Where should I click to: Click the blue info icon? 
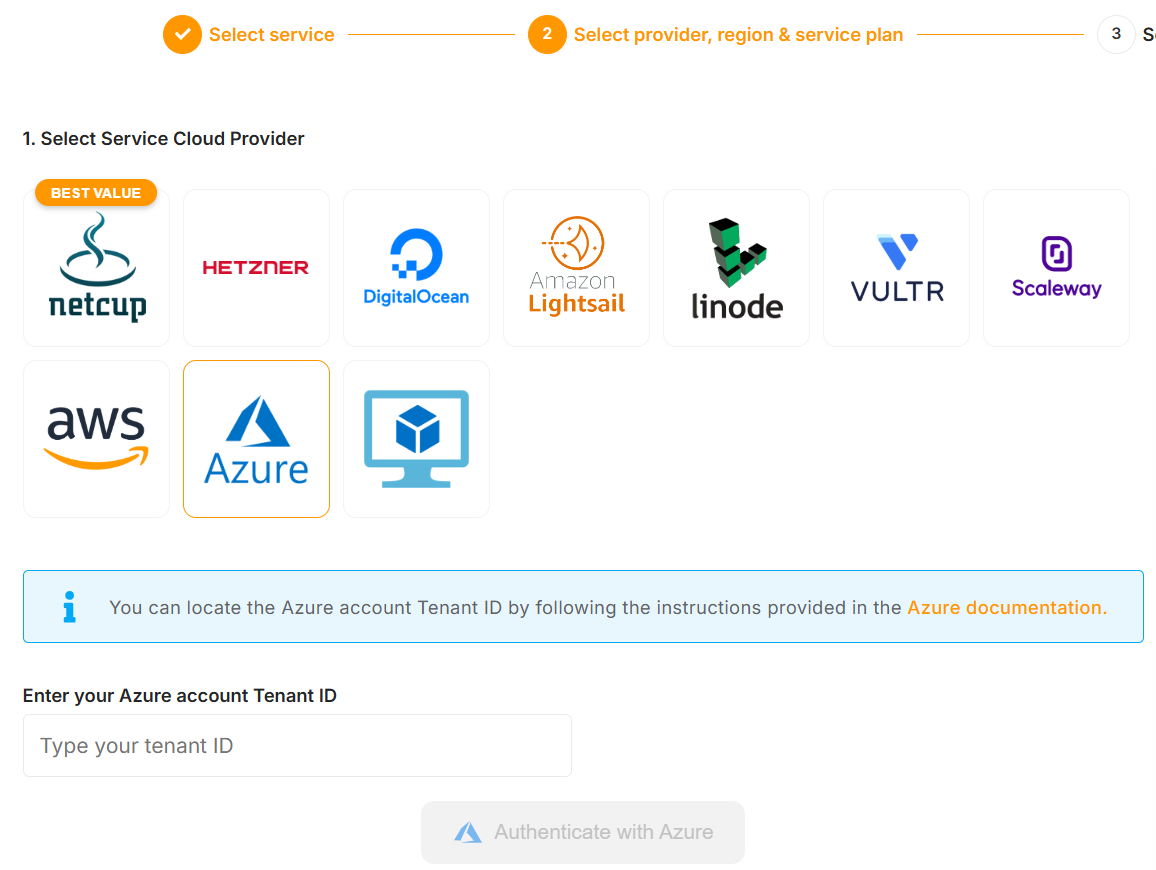69,607
